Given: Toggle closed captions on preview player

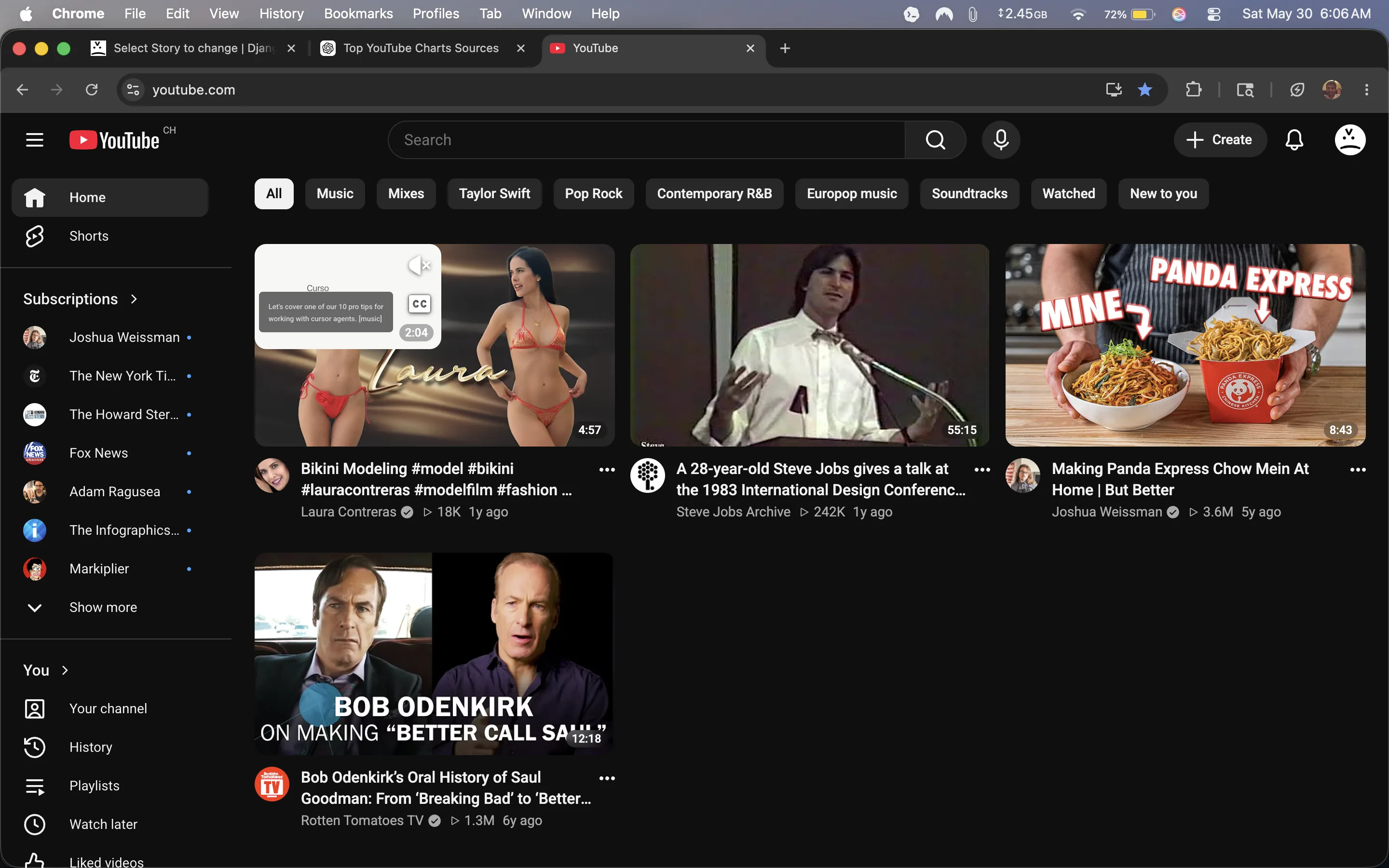Looking at the screenshot, I should tap(420, 304).
